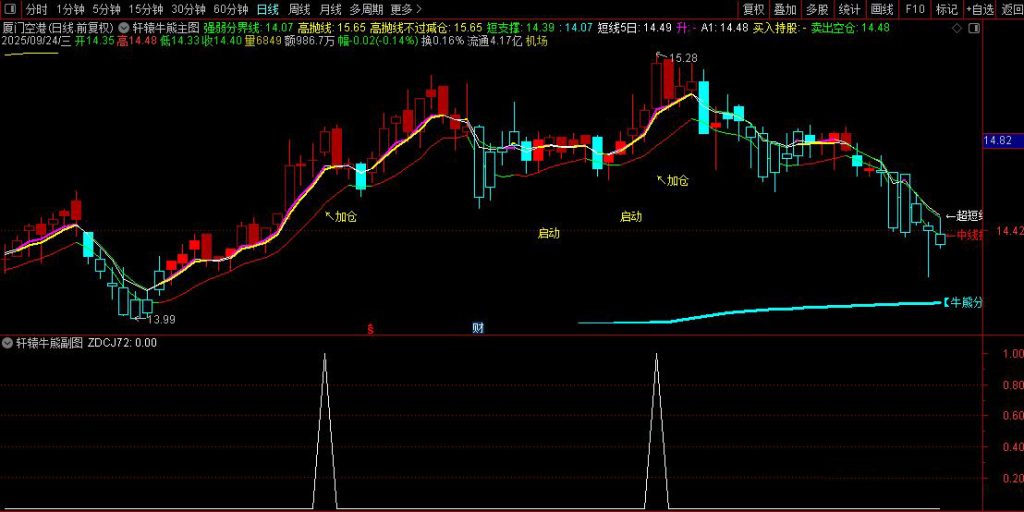
Task: Click the red § marker on the chart
Action: tap(370, 328)
